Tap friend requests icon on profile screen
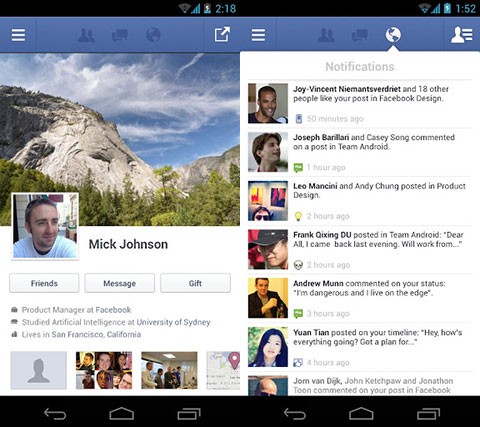Screen dimensions: 480x427 pyautogui.click(x=86, y=35)
